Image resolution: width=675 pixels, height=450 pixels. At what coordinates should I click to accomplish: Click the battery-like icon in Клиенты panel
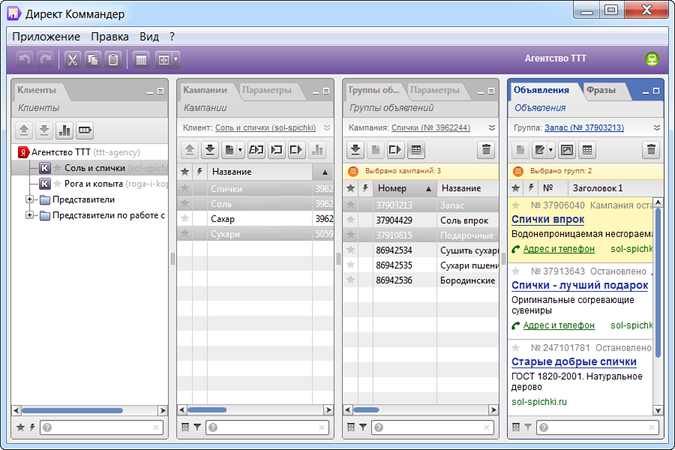[x=85, y=130]
